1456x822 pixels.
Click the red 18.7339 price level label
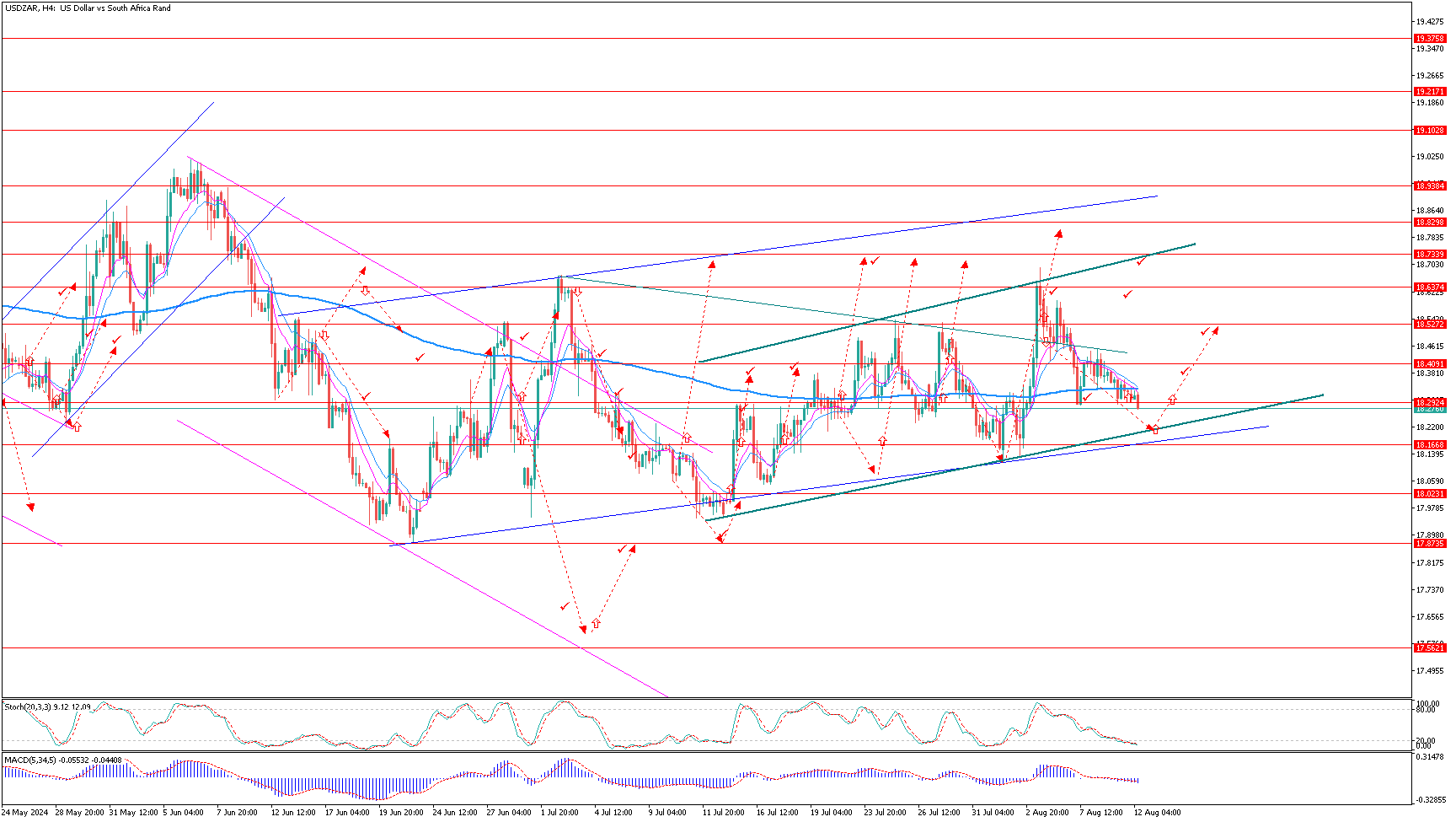(x=1430, y=255)
